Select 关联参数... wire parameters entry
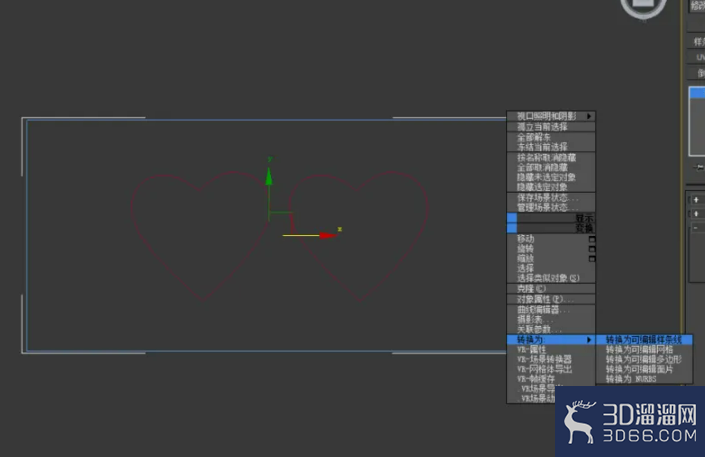Image resolution: width=705 pixels, height=457 pixels. click(x=551, y=329)
